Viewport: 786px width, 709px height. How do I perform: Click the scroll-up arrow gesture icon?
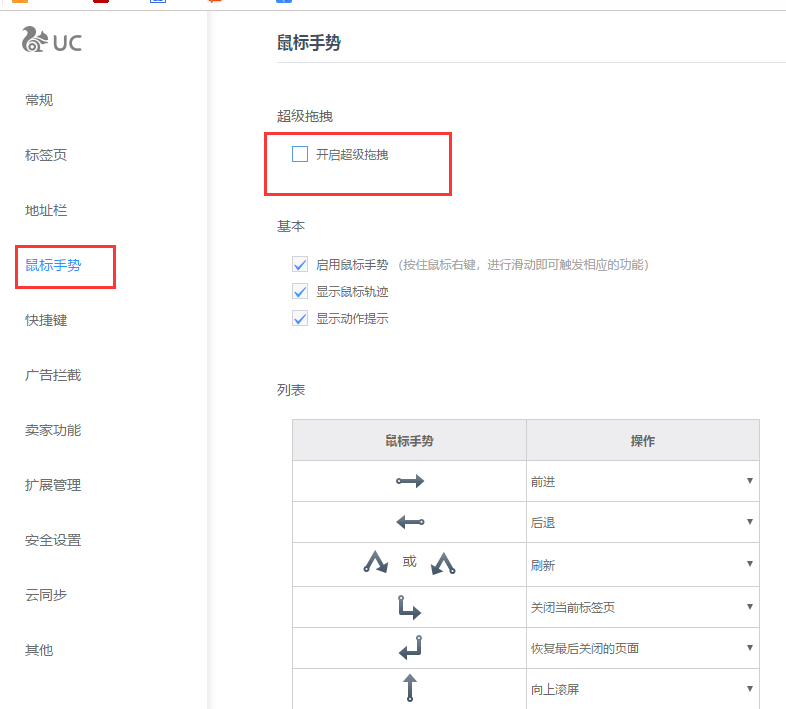pos(409,688)
